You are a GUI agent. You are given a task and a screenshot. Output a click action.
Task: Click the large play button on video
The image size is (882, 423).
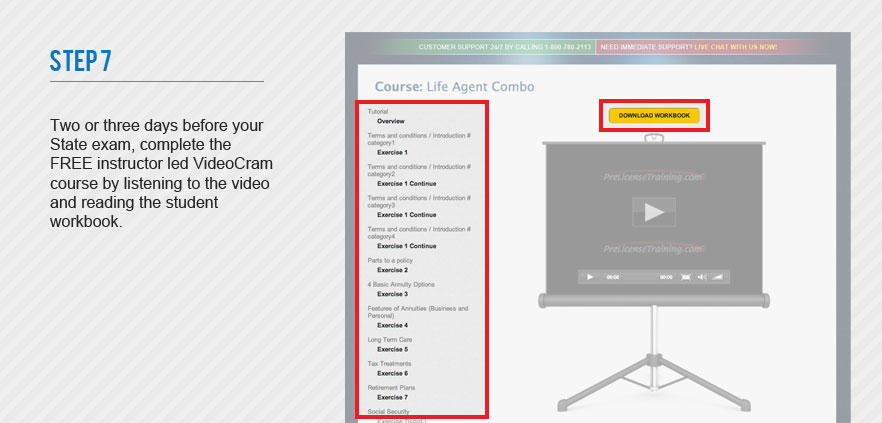point(653,212)
